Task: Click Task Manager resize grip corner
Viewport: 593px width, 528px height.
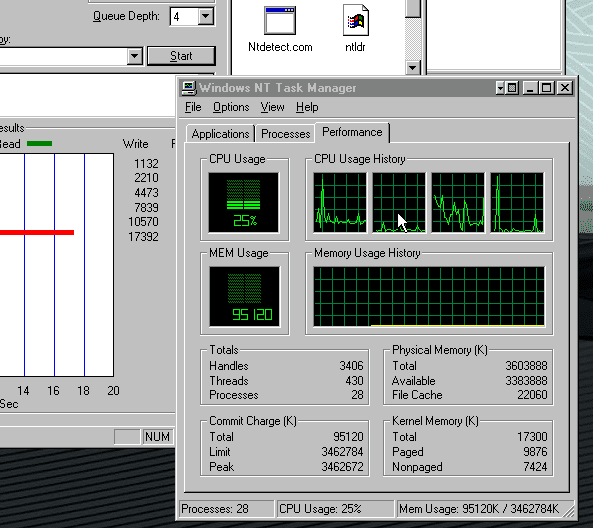Action: point(568,511)
